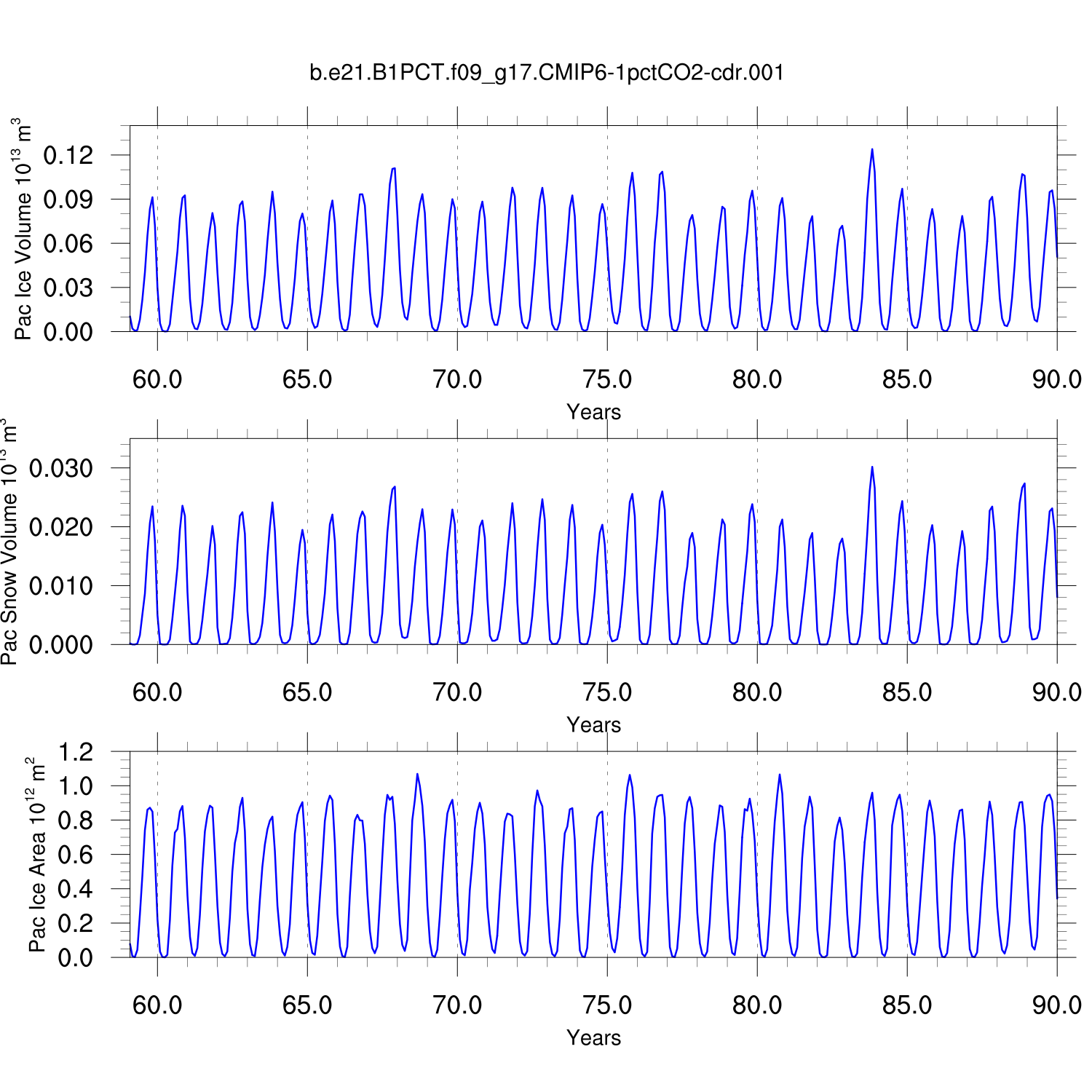The height and width of the screenshot is (1092, 1092).
Task: Click the Pac Ice Volume y-axis label
Action: tap(23, 229)
